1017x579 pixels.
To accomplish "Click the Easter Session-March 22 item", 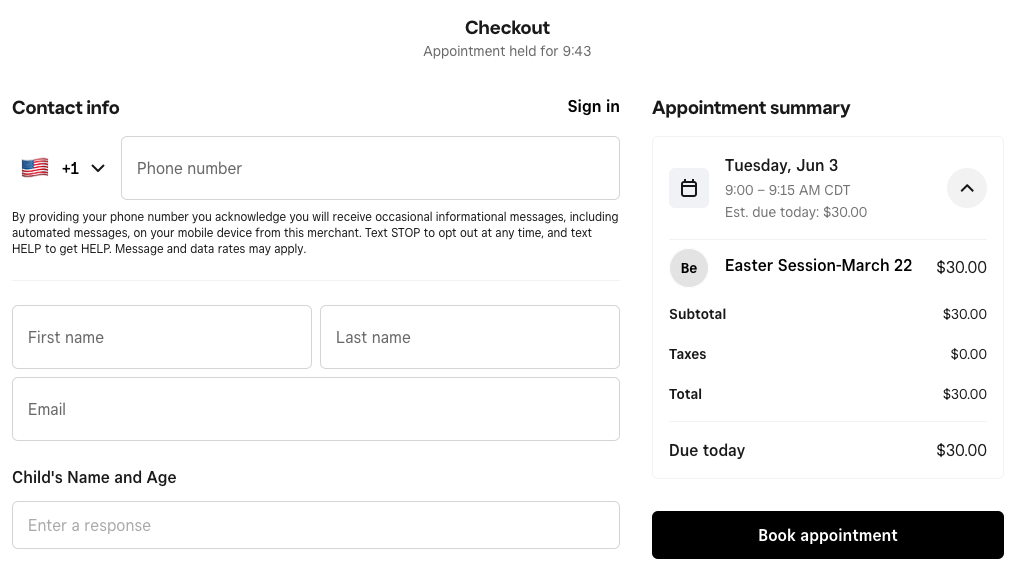I will point(818,265).
